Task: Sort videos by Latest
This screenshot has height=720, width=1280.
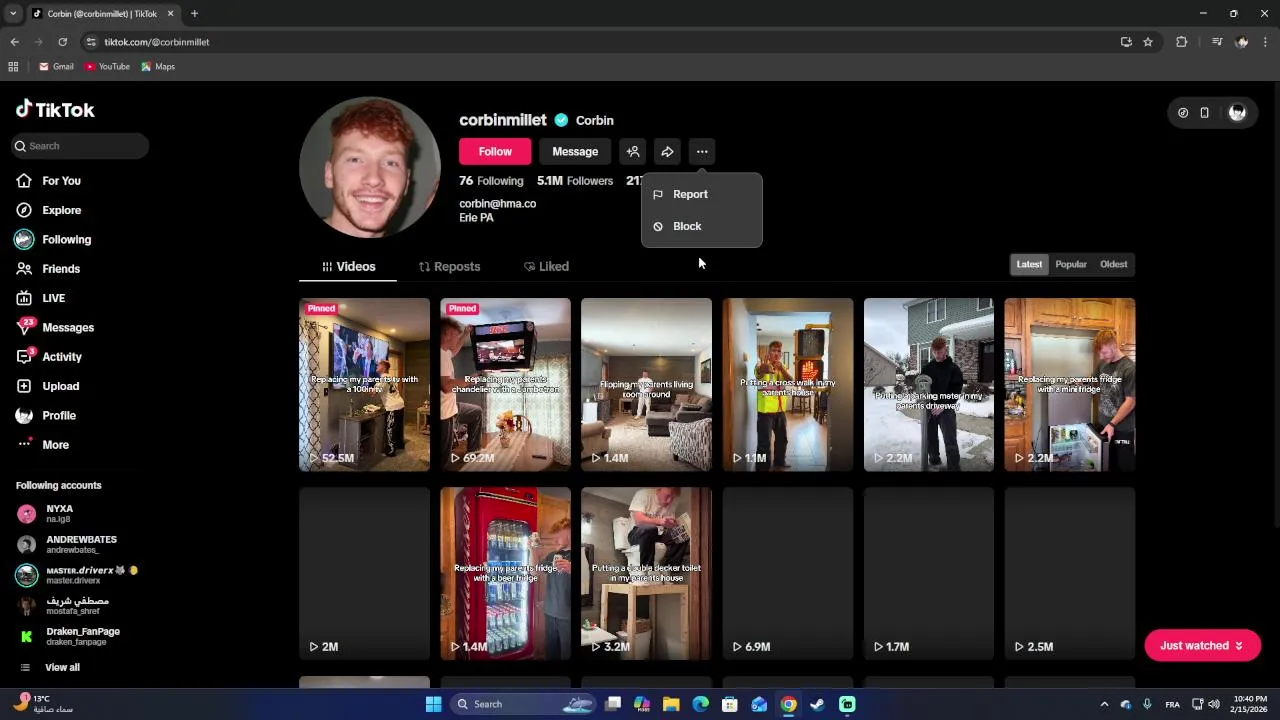Action: coord(1029,264)
